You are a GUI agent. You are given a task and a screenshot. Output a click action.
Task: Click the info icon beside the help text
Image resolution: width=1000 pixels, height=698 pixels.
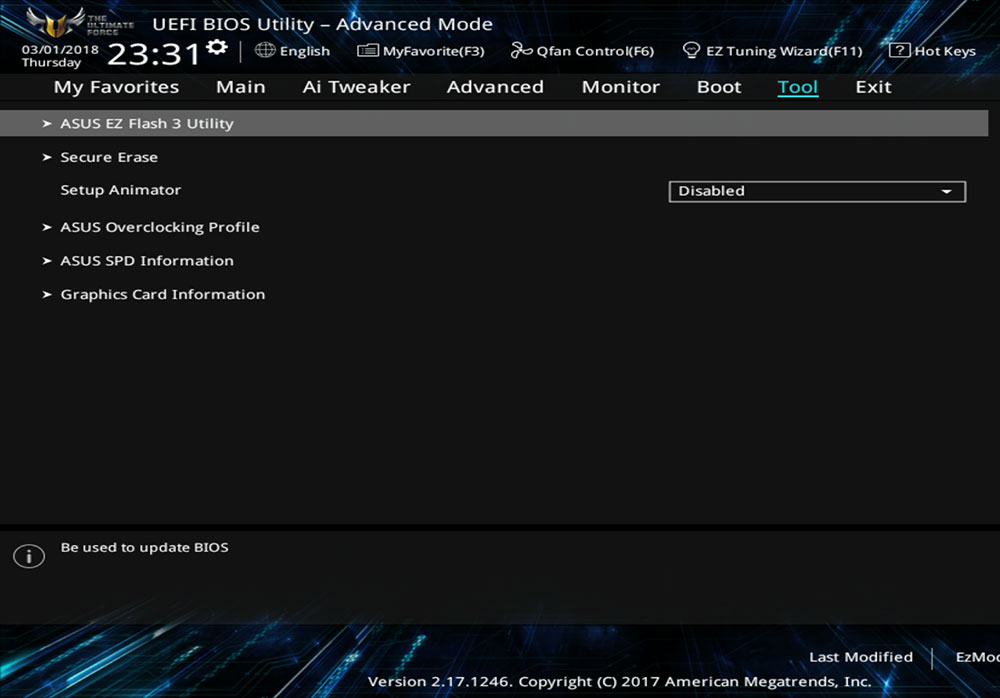tap(29, 556)
